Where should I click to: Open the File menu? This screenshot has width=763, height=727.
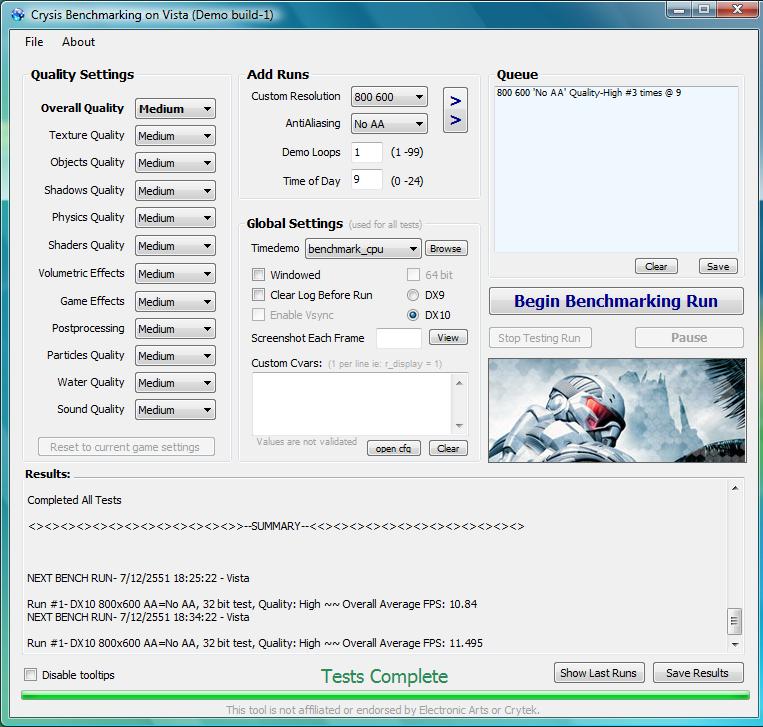tap(34, 42)
